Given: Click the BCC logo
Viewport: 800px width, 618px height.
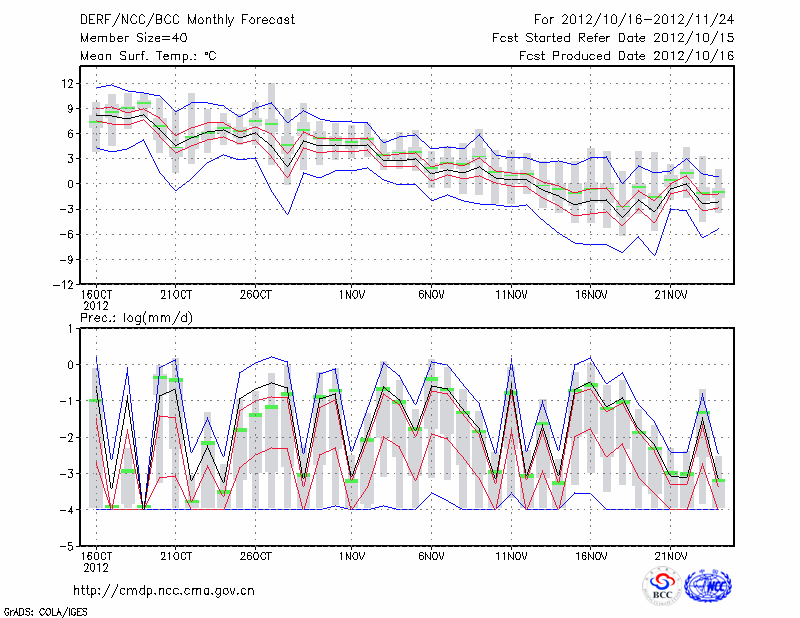Looking at the screenshot, I should [x=662, y=586].
